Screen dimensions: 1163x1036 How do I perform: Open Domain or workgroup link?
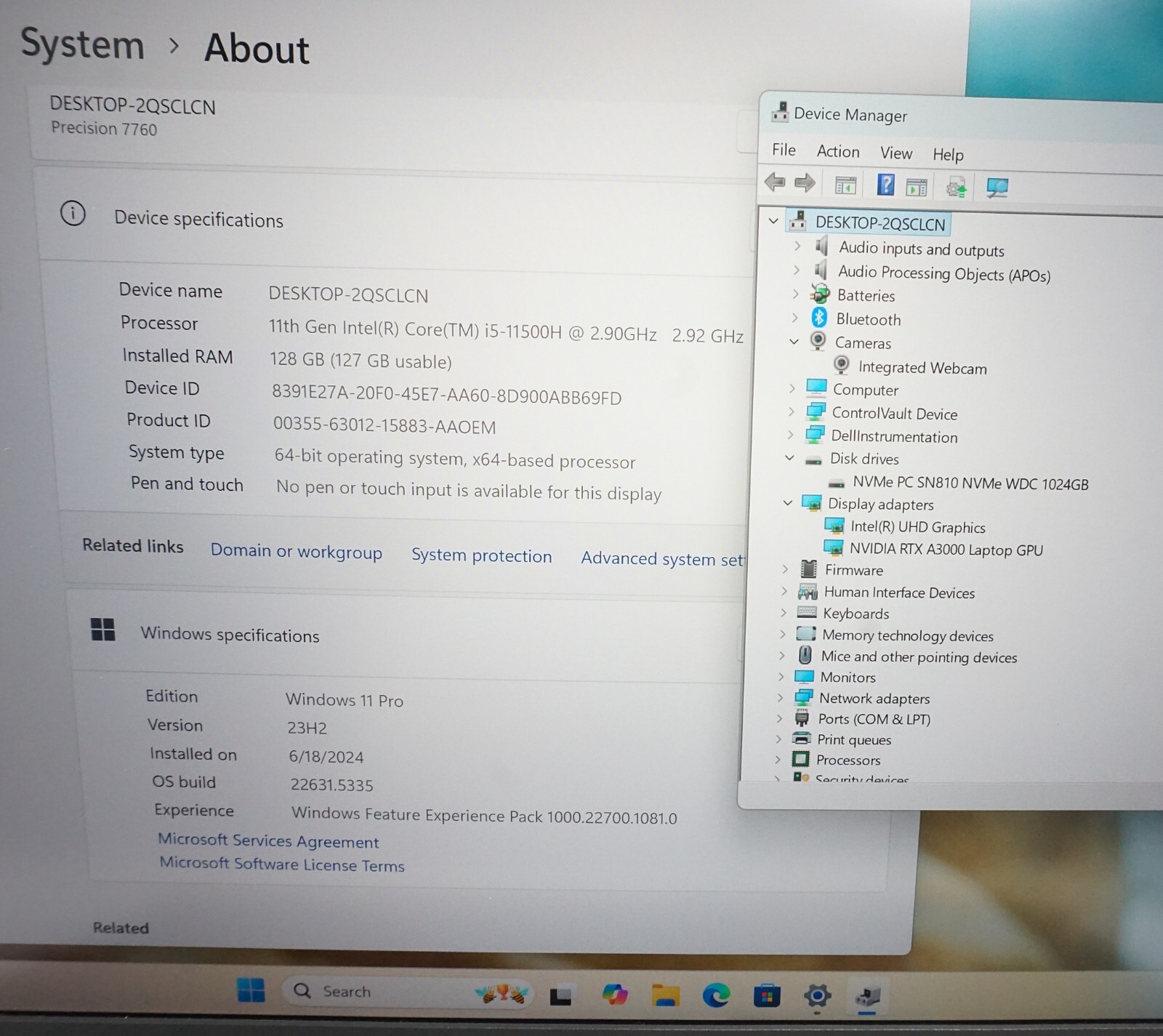(297, 551)
